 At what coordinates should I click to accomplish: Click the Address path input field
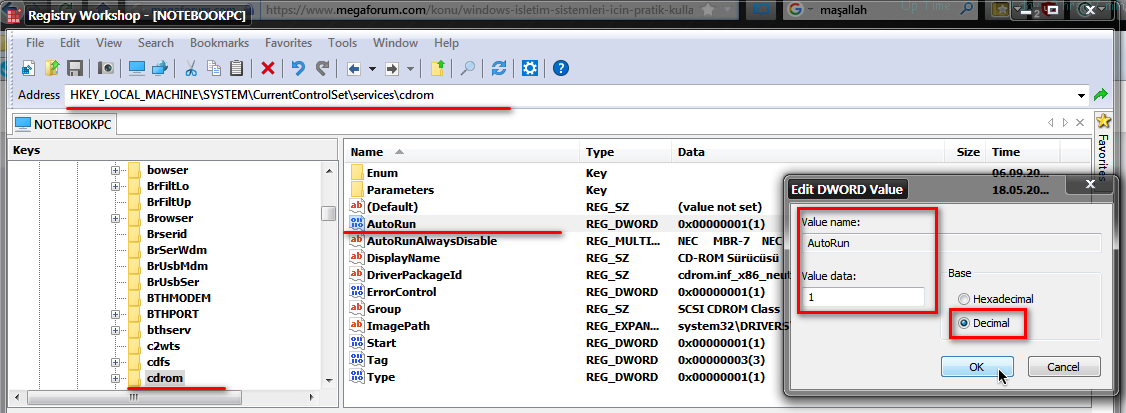pos(569,95)
